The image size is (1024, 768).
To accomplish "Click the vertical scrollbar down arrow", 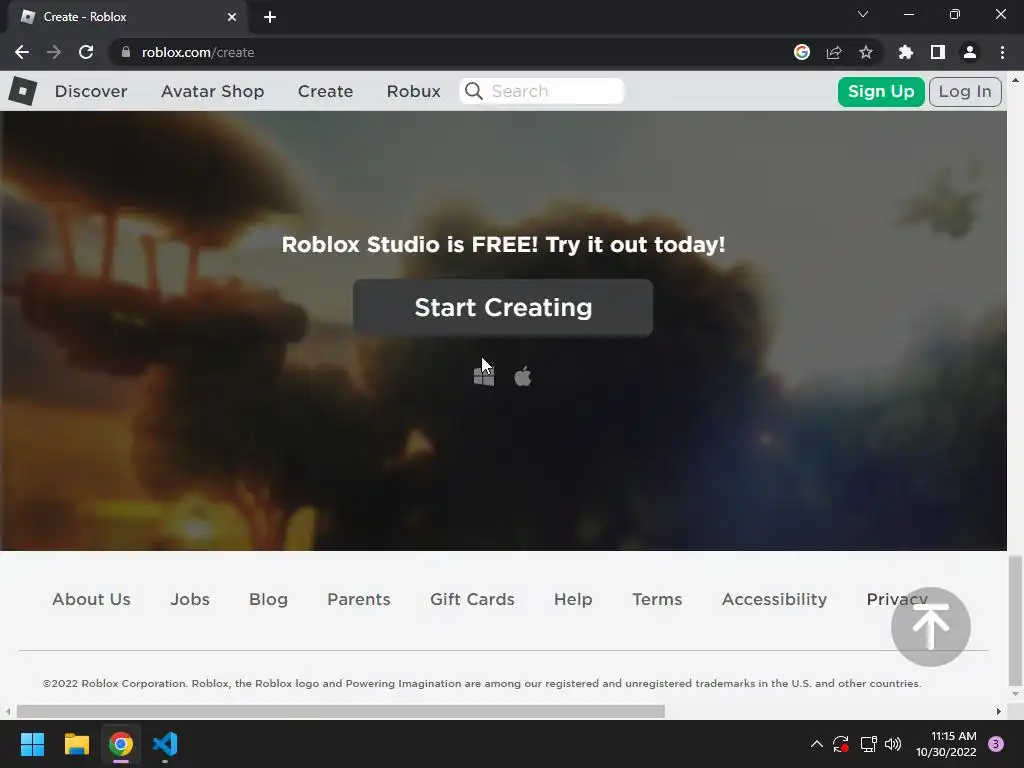I will [x=1015, y=694].
